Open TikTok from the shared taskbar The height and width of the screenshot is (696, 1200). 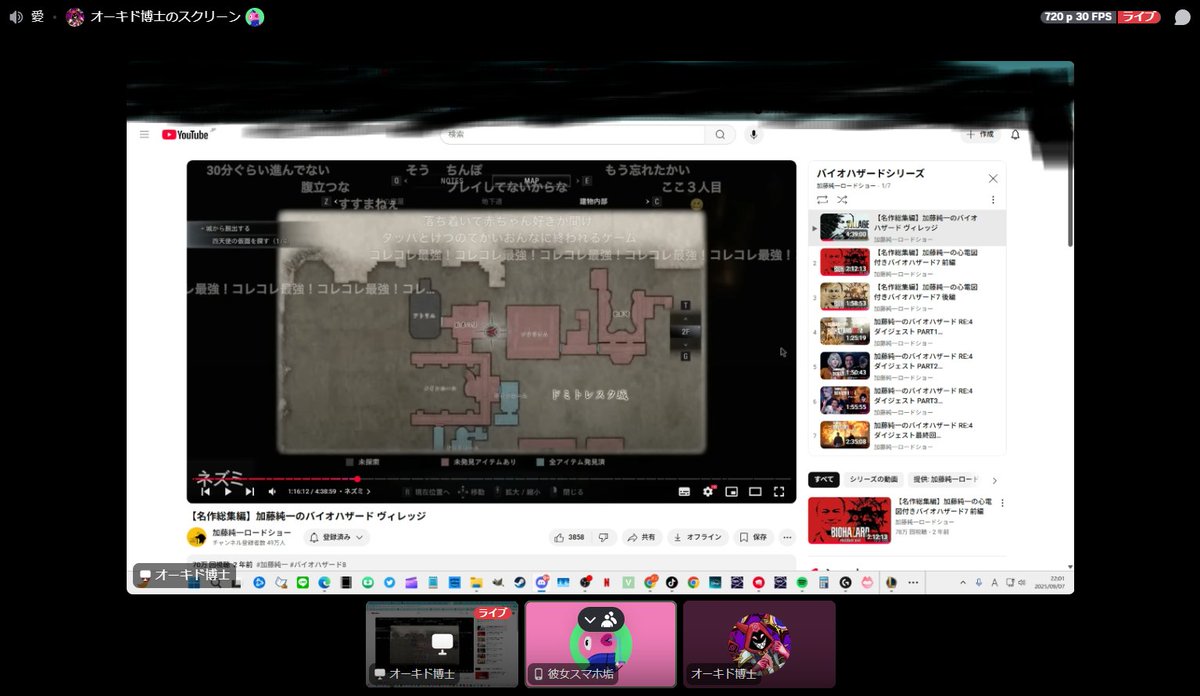672,582
